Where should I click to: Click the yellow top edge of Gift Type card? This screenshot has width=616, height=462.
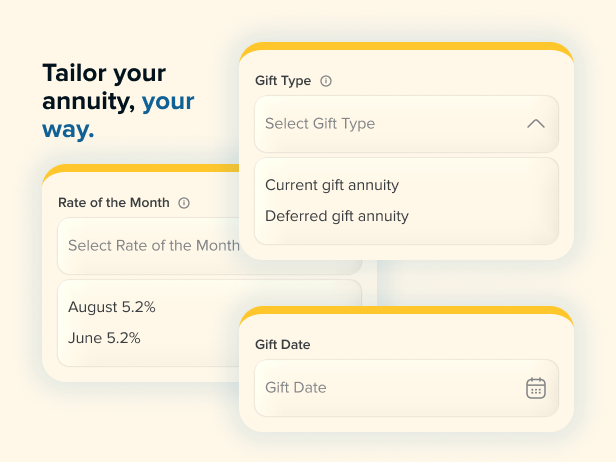[406, 48]
